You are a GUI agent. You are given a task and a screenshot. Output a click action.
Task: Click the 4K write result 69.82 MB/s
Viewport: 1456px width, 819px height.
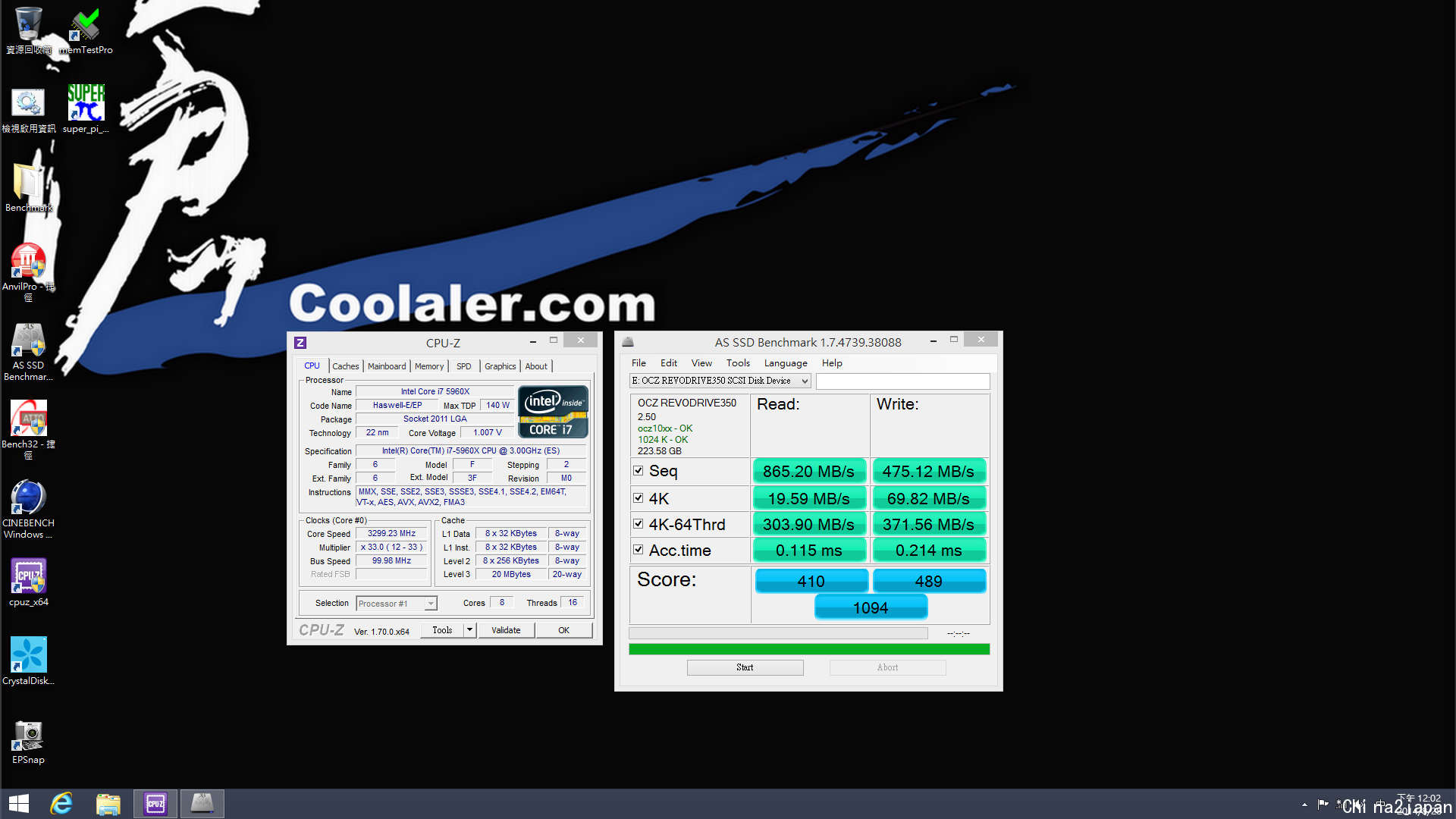point(928,498)
